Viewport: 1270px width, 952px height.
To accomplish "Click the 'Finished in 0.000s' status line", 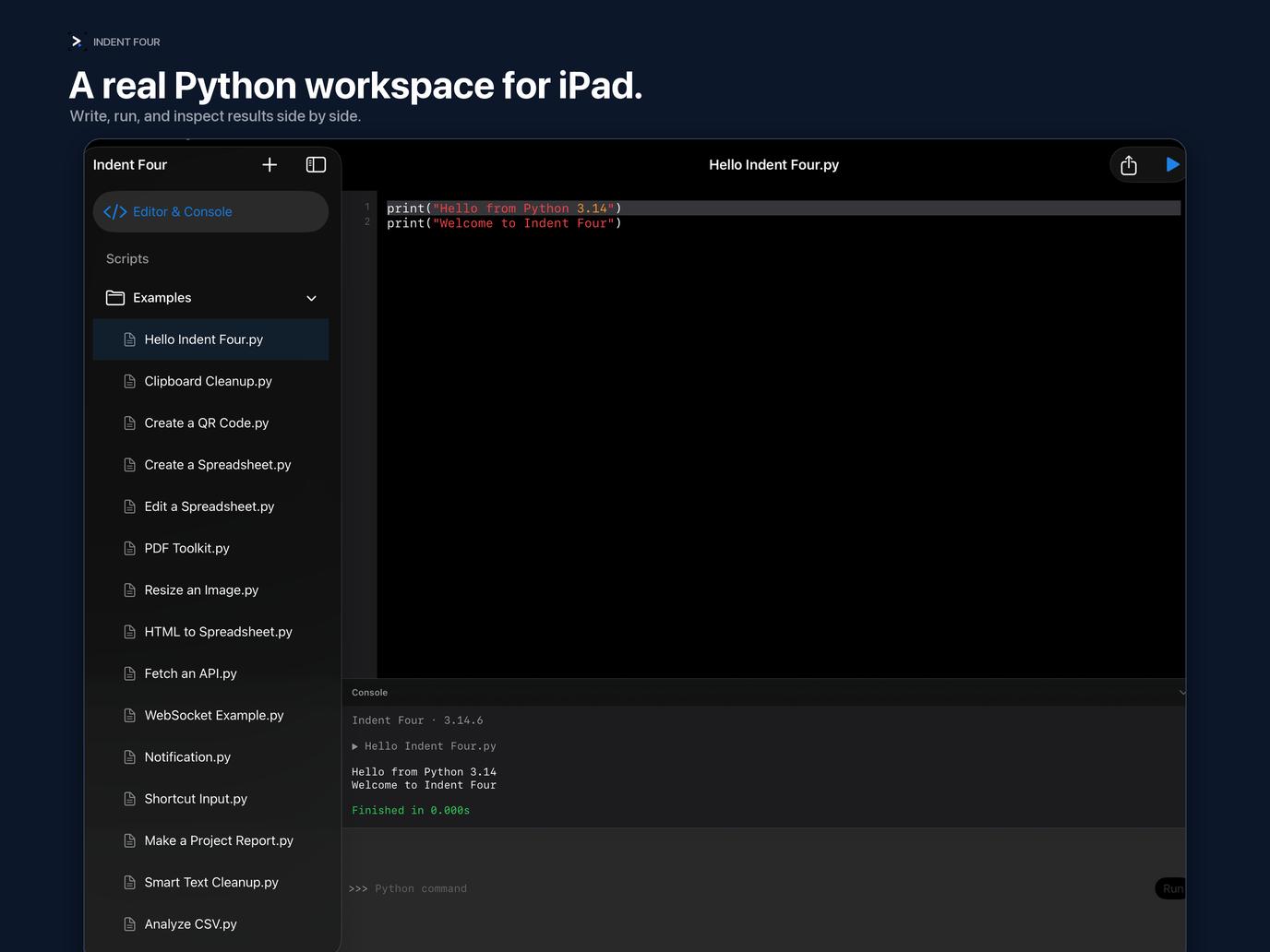I will pyautogui.click(x=411, y=810).
